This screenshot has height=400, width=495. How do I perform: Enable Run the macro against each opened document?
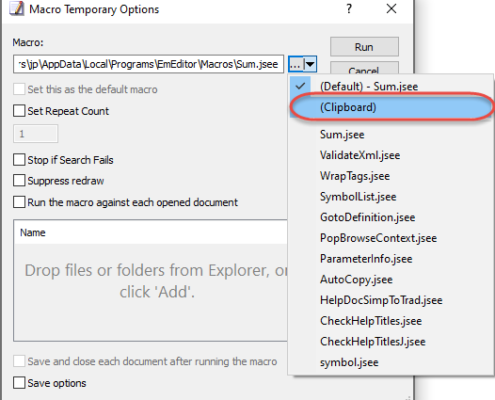(19, 202)
